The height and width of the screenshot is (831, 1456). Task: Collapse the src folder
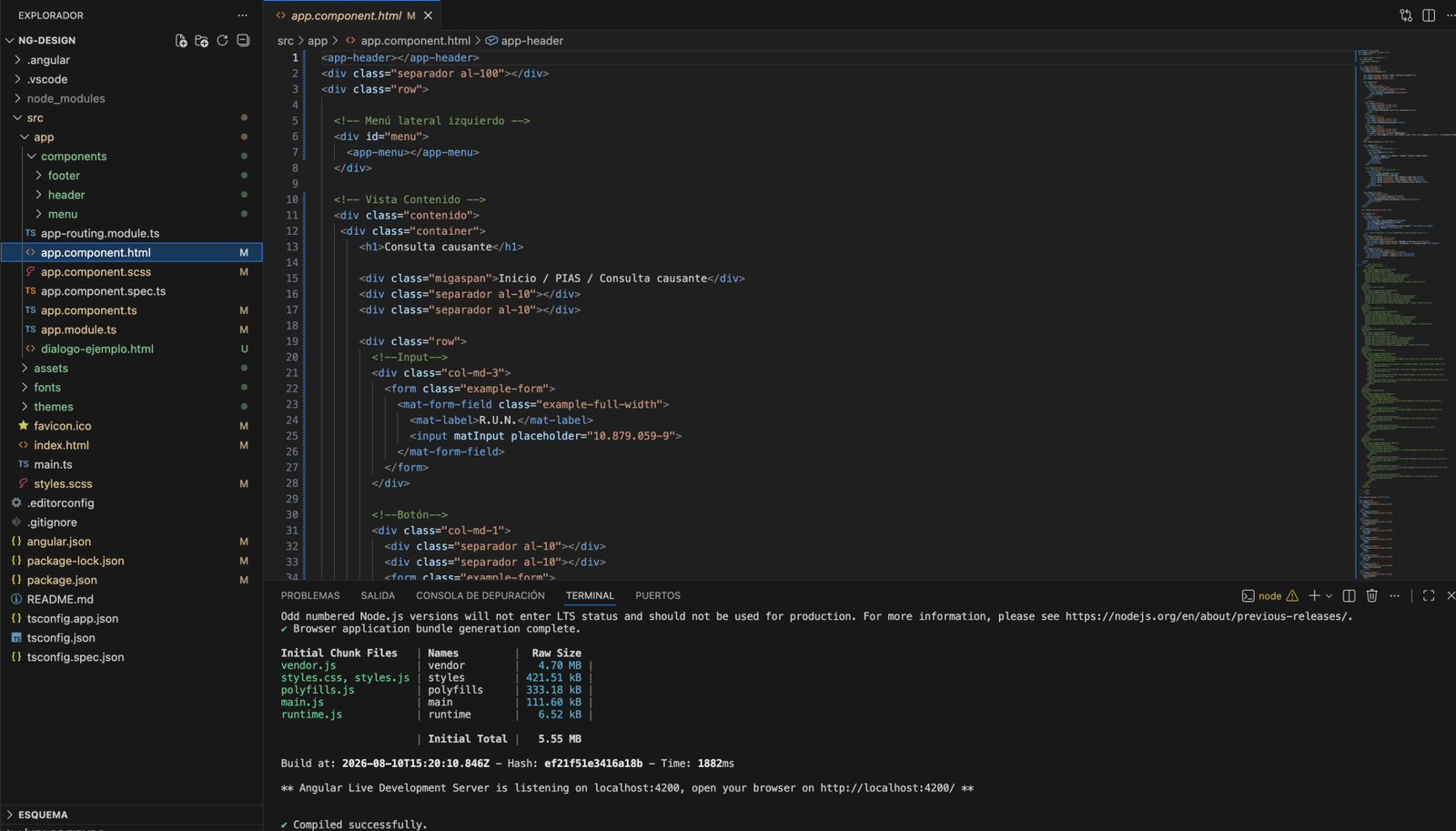[131, 117]
